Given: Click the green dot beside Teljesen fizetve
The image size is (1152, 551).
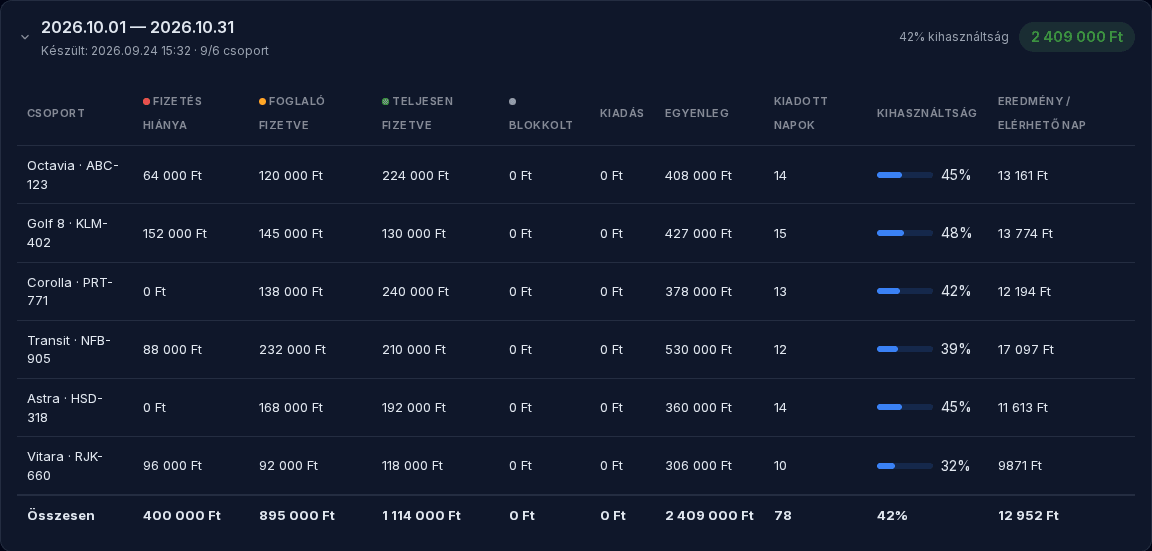Looking at the screenshot, I should click(386, 101).
